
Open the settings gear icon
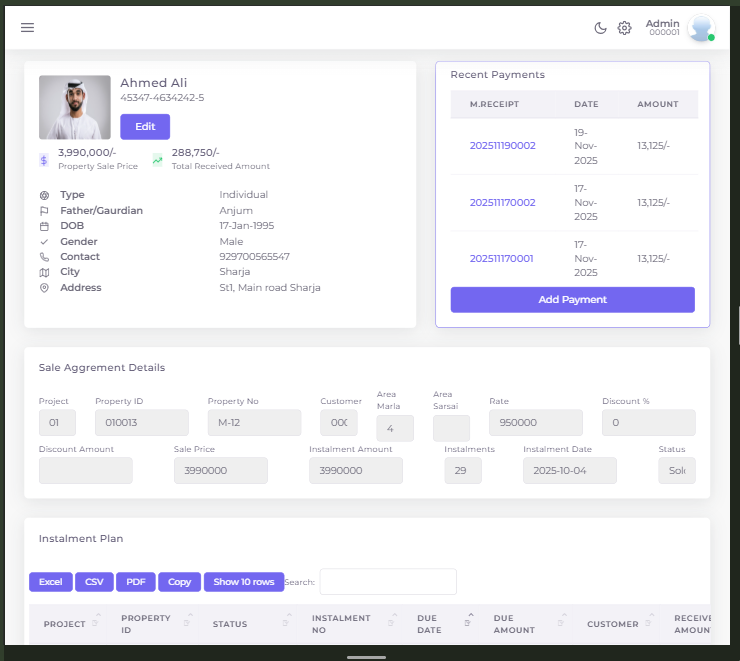(624, 28)
